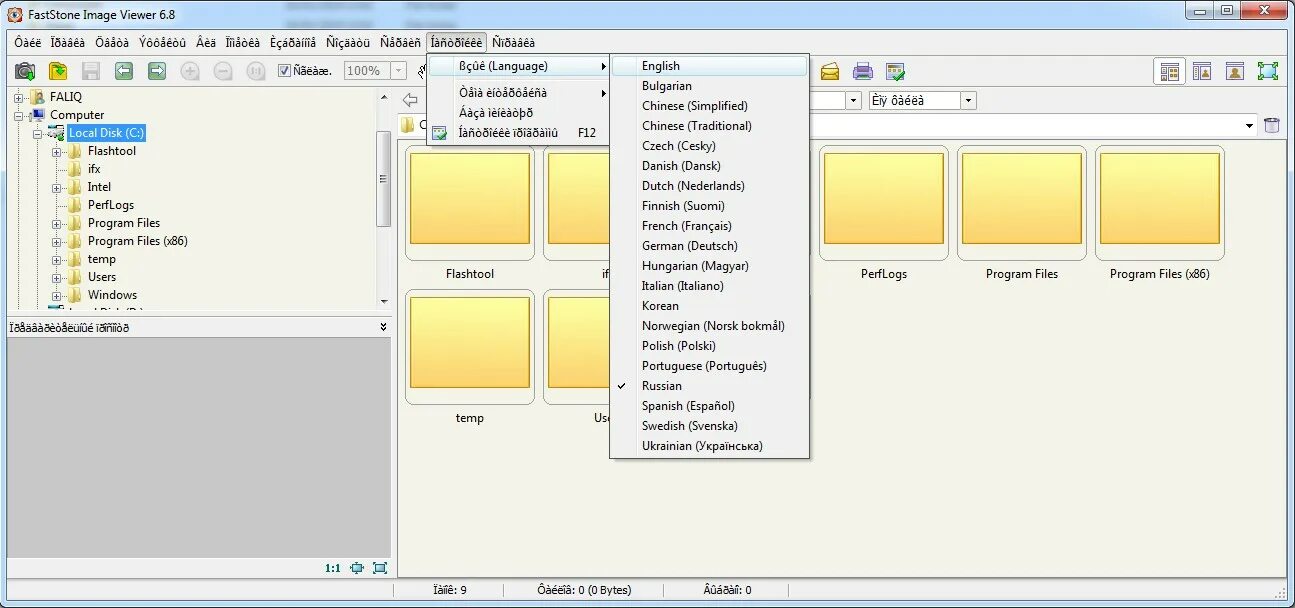Select PerfLogs folder in tree
This screenshot has width=1295, height=608.
[111, 205]
